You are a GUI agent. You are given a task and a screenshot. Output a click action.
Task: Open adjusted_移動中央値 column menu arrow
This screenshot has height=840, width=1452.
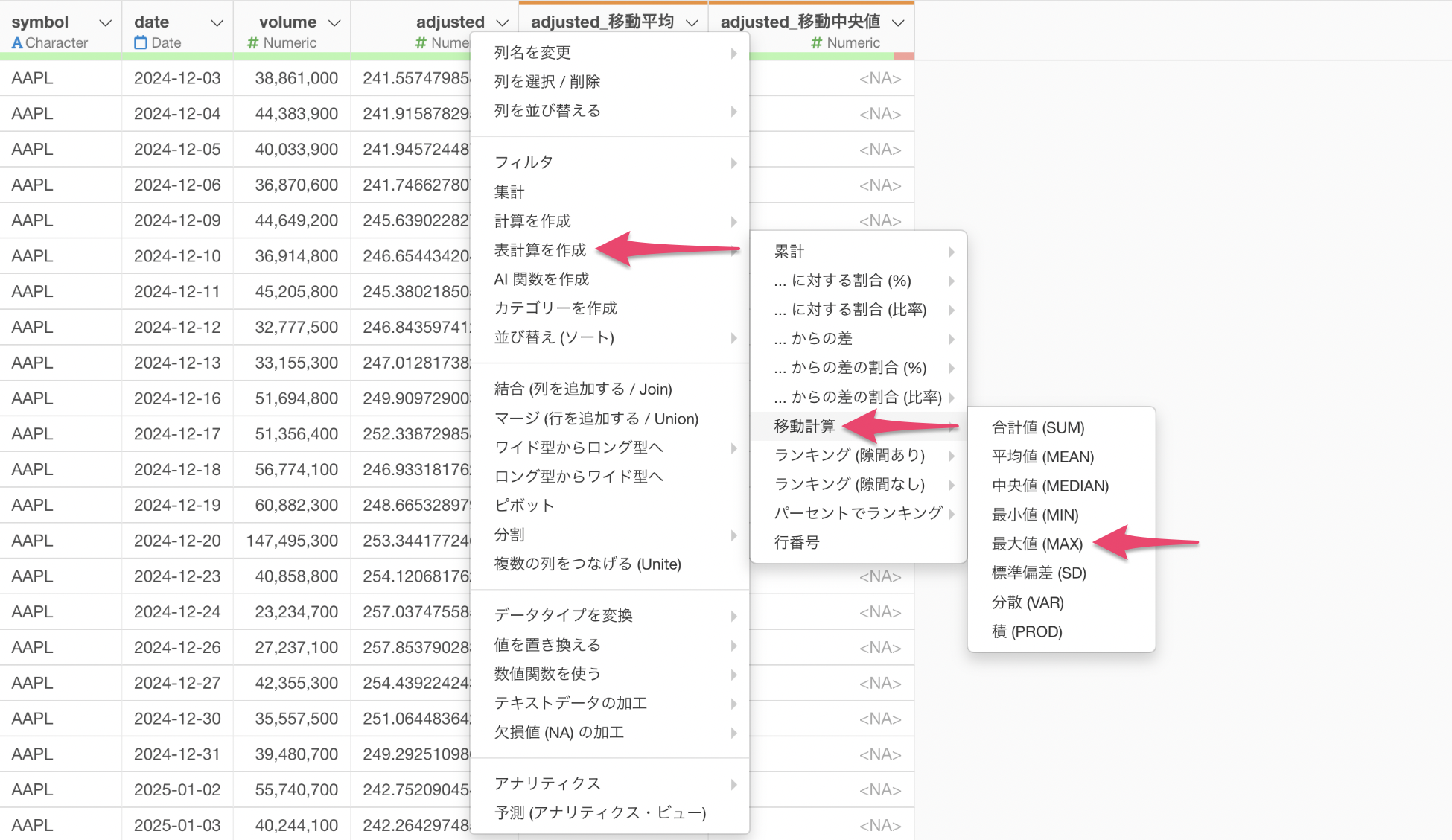(898, 23)
